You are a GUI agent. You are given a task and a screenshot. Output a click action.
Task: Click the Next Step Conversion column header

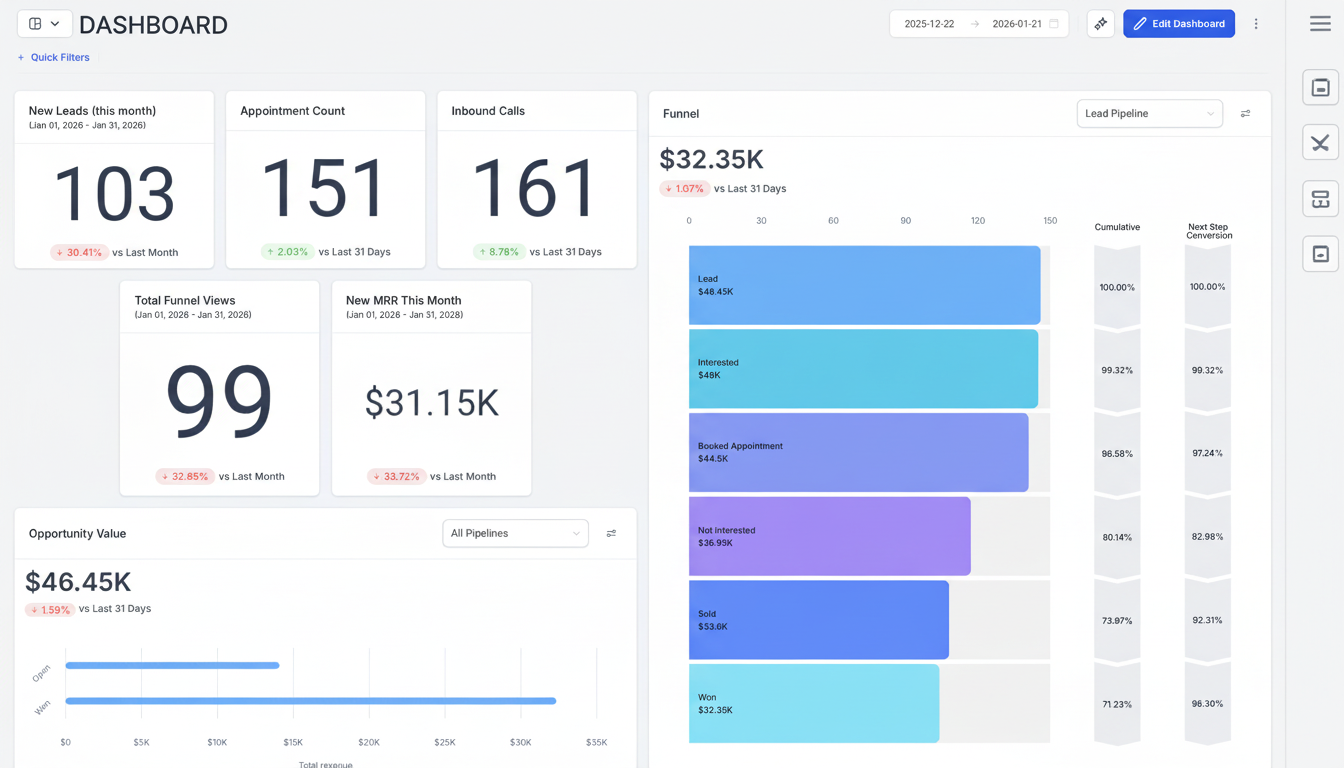coord(1209,231)
